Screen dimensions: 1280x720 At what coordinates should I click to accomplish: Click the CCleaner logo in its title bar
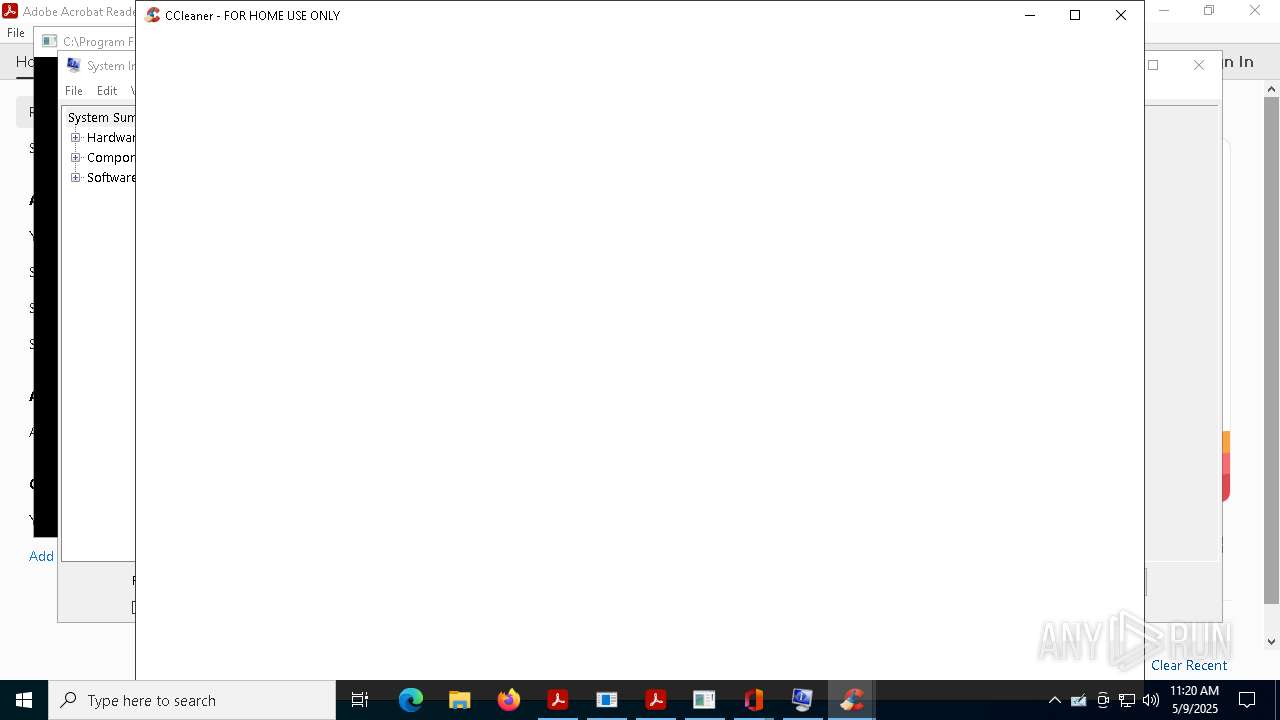coord(153,15)
